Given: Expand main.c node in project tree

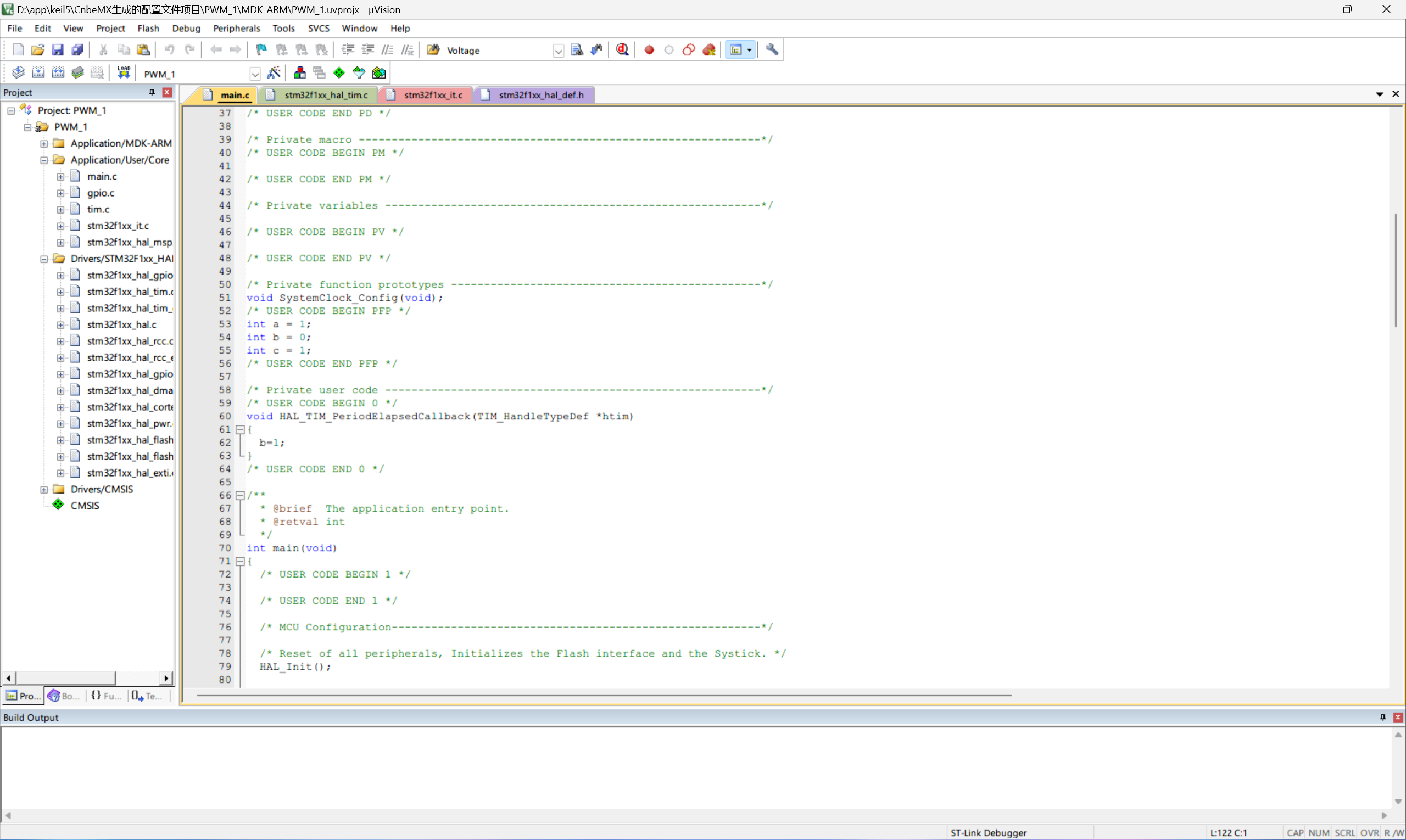Looking at the screenshot, I should click(60, 177).
